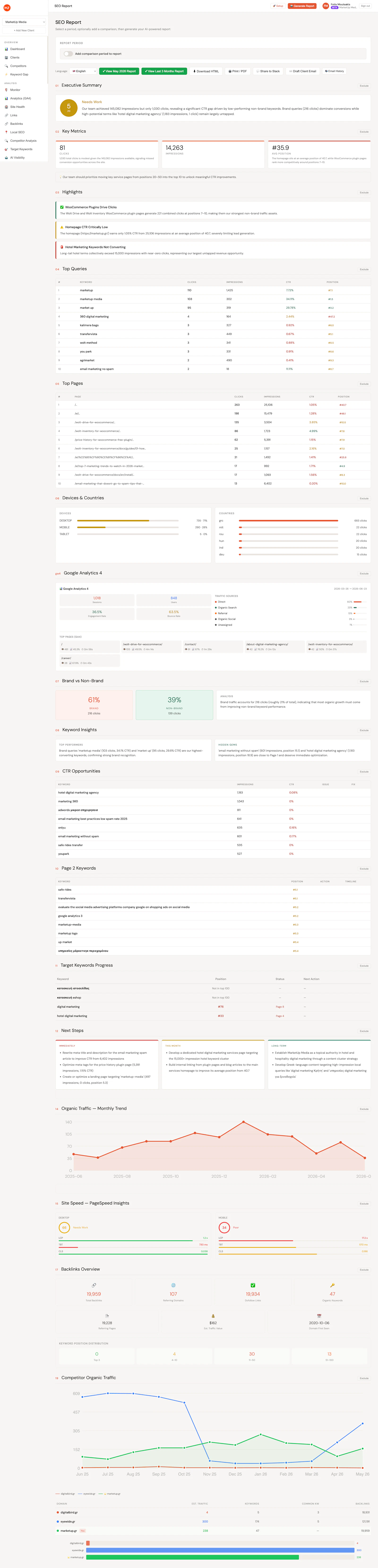Click the Print / PDF button

[237, 71]
